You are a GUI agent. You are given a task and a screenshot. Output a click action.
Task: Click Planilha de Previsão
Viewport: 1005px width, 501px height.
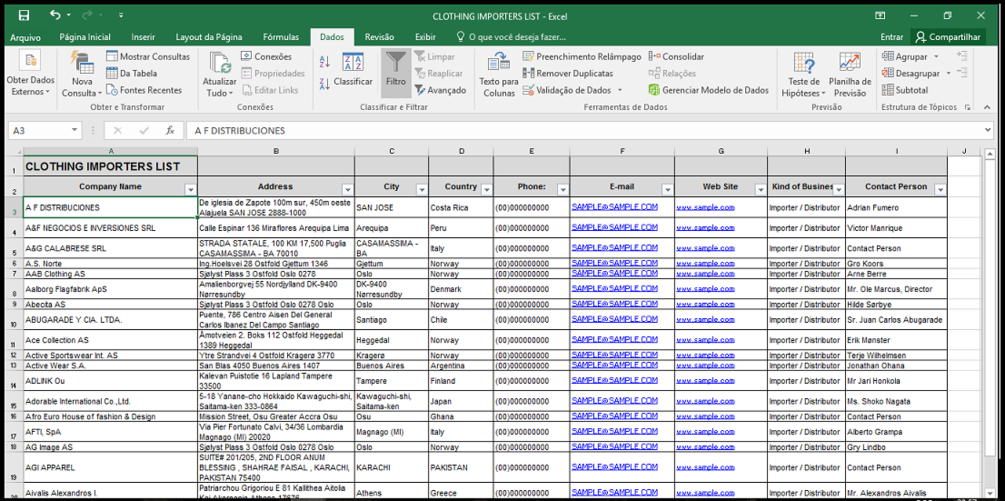point(850,75)
